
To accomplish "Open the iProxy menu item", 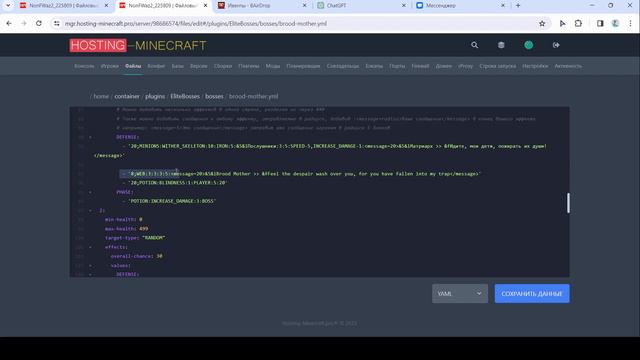I will point(465,66).
